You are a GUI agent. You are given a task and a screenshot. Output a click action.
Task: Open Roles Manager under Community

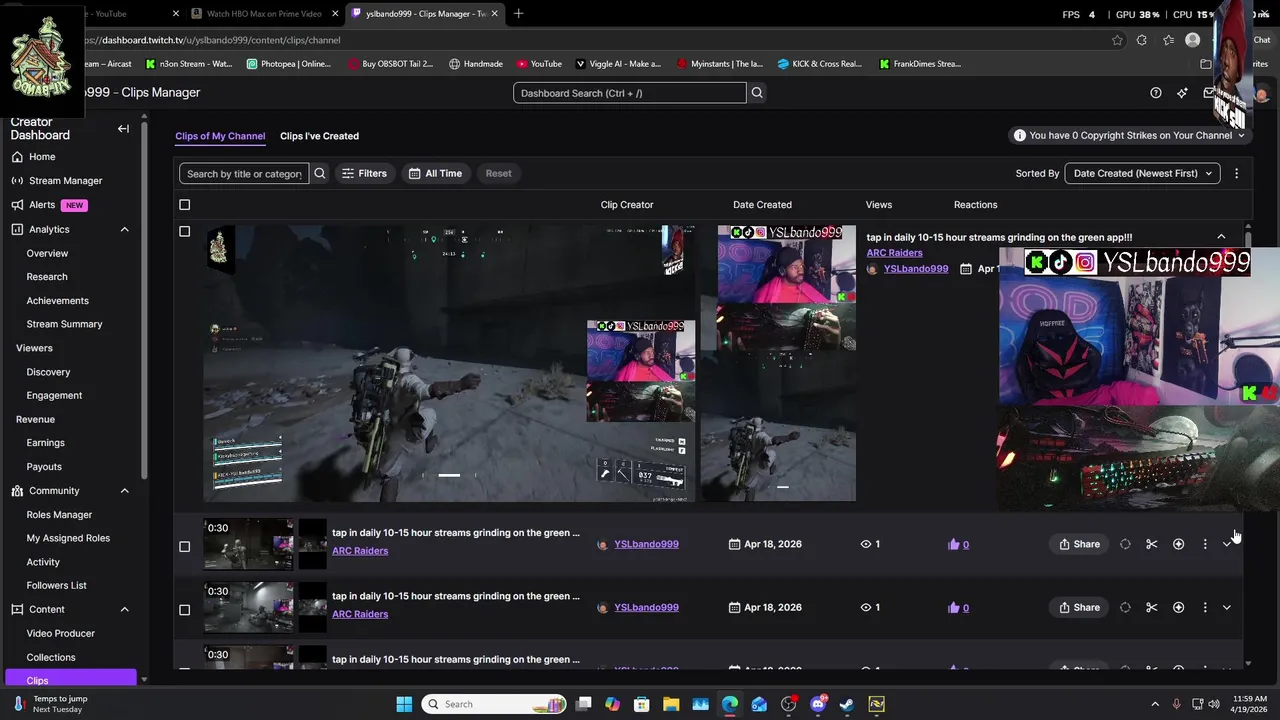tap(59, 515)
